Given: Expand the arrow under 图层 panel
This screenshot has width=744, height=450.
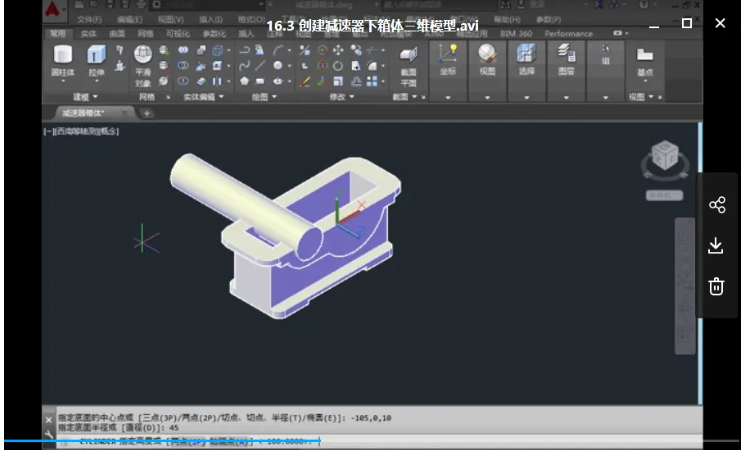Looking at the screenshot, I should pos(566,97).
